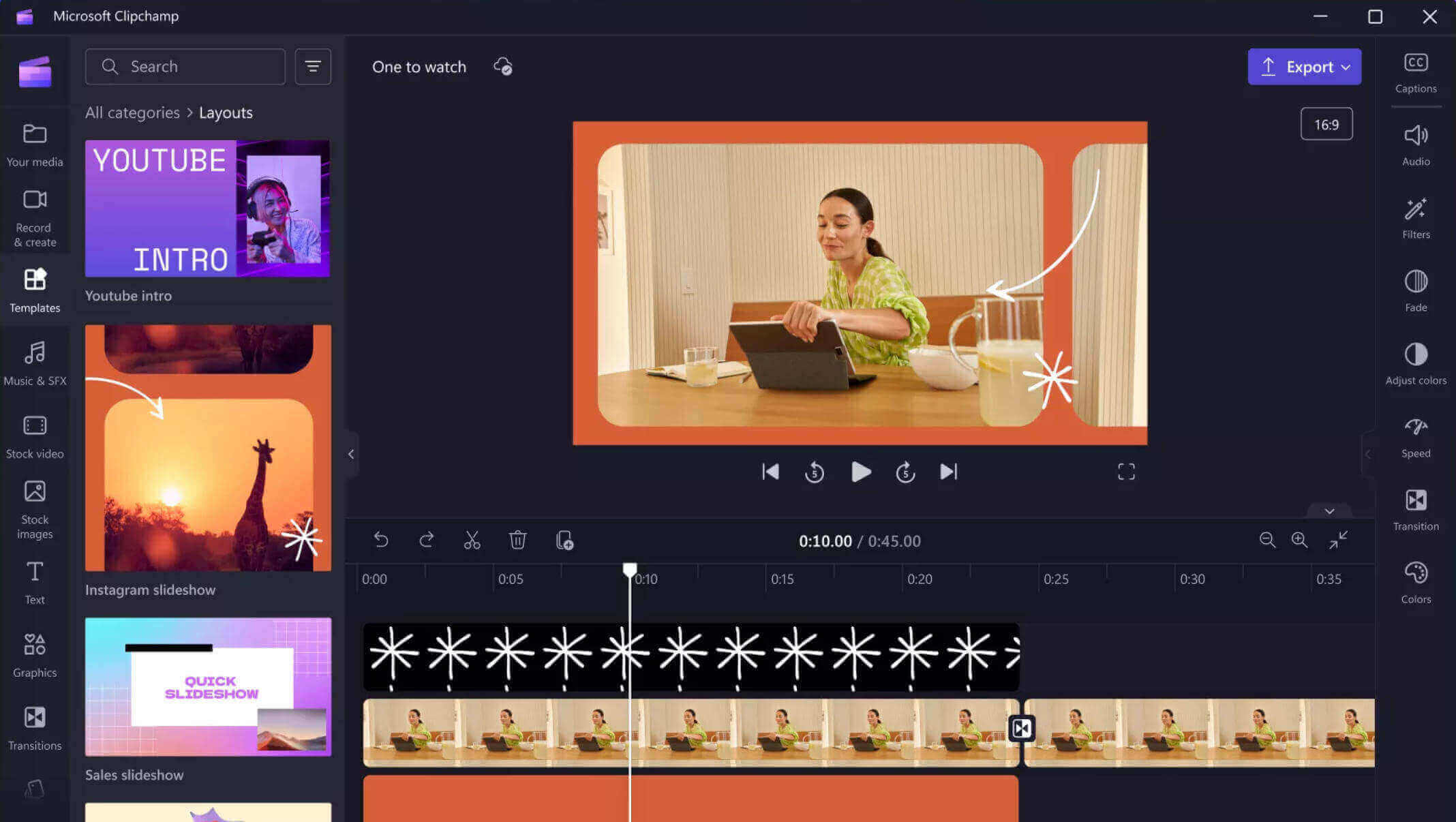This screenshot has width=1456, height=822.
Task: Open the Captions panel
Action: [x=1416, y=72]
